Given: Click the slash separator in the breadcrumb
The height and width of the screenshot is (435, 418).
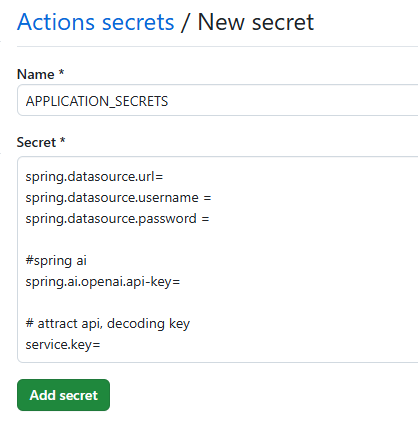Looking at the screenshot, I should pos(185,22).
